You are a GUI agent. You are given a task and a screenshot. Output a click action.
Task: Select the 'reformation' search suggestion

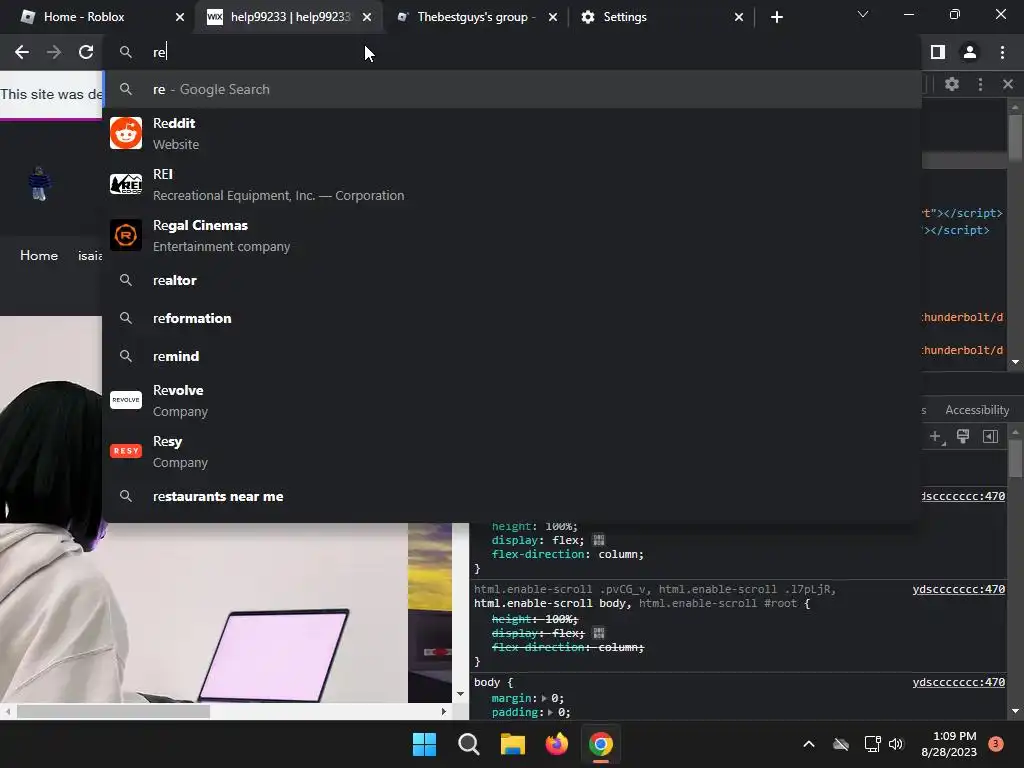(x=513, y=318)
